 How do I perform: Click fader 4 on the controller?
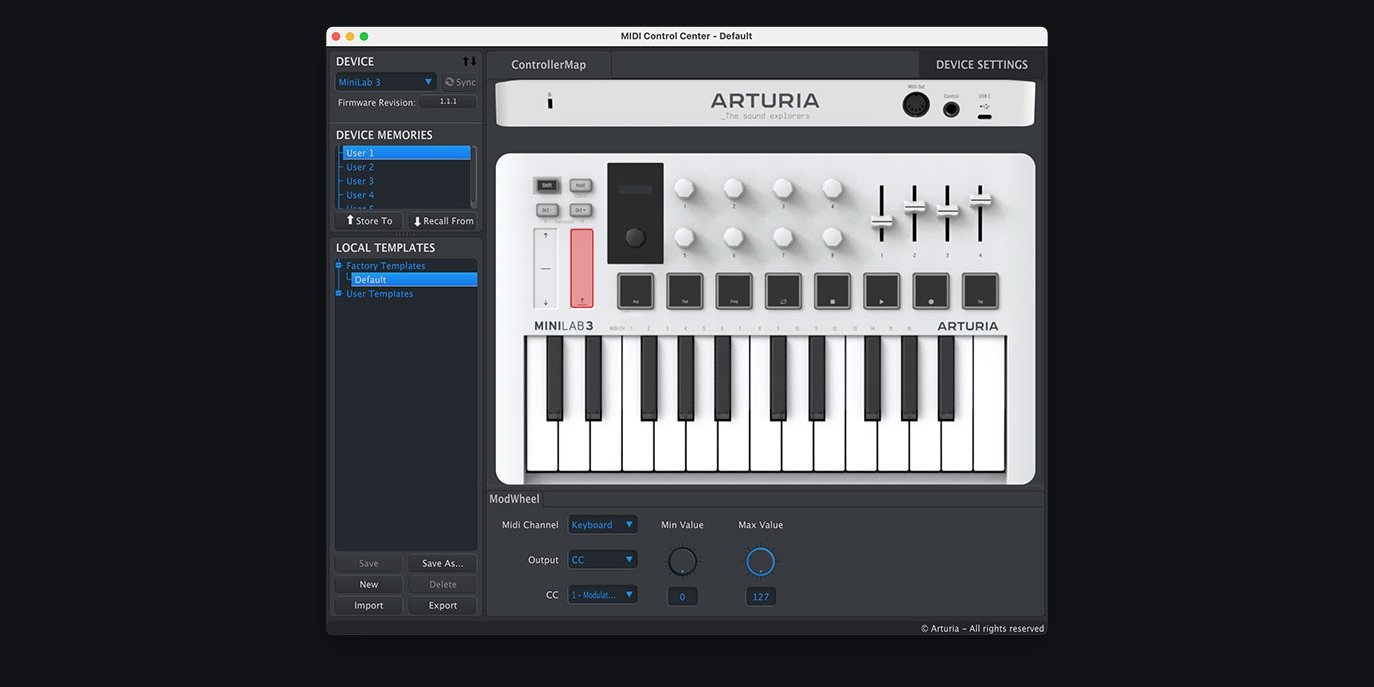coord(980,199)
